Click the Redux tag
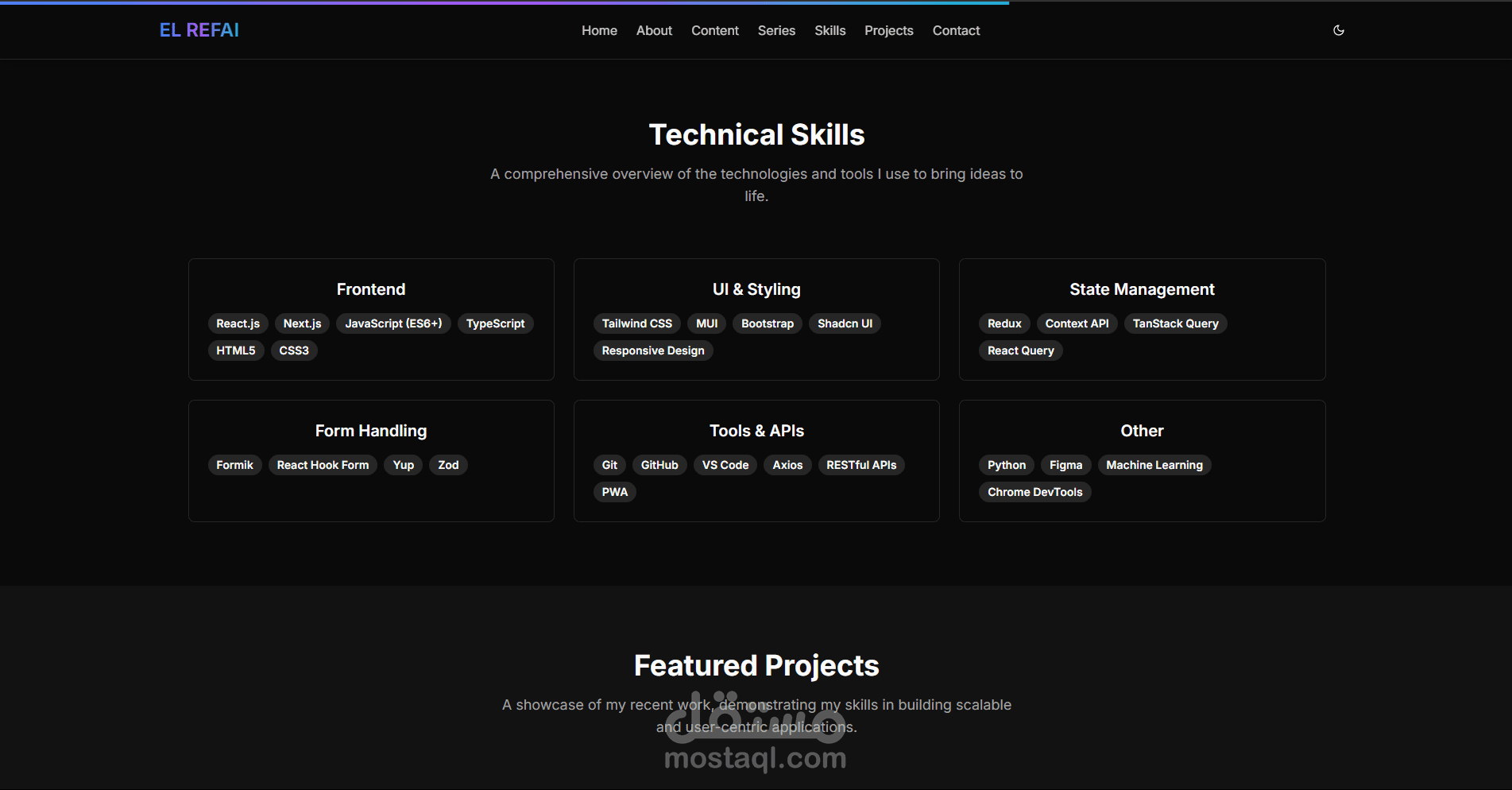Image resolution: width=1512 pixels, height=790 pixels. coord(1004,323)
